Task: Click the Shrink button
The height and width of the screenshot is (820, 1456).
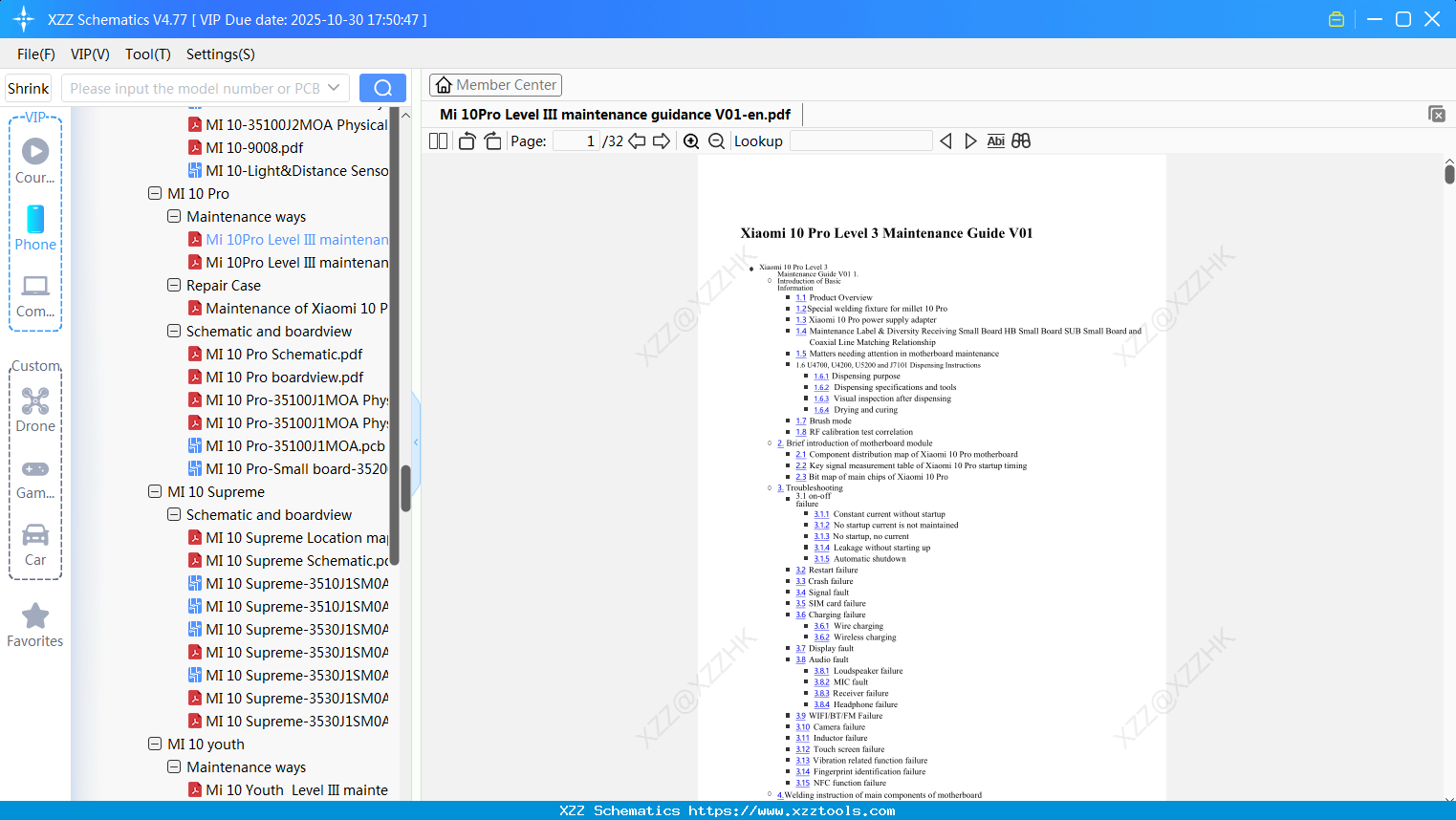Action: click(x=29, y=89)
